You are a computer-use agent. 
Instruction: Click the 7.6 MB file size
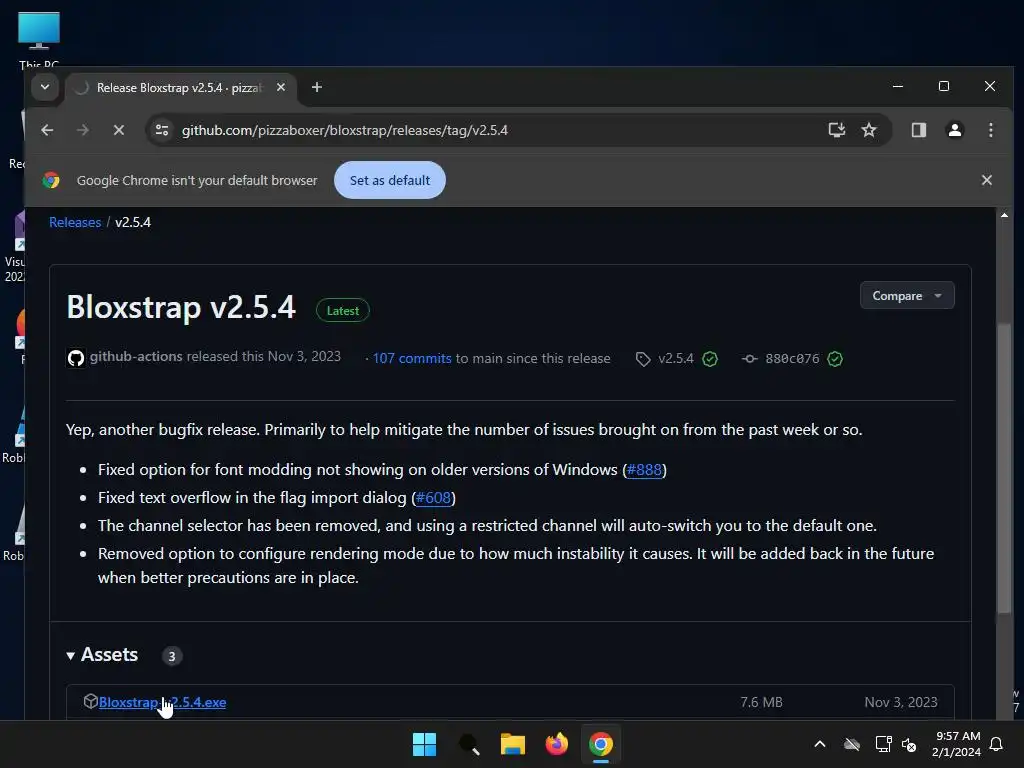pyautogui.click(x=761, y=702)
